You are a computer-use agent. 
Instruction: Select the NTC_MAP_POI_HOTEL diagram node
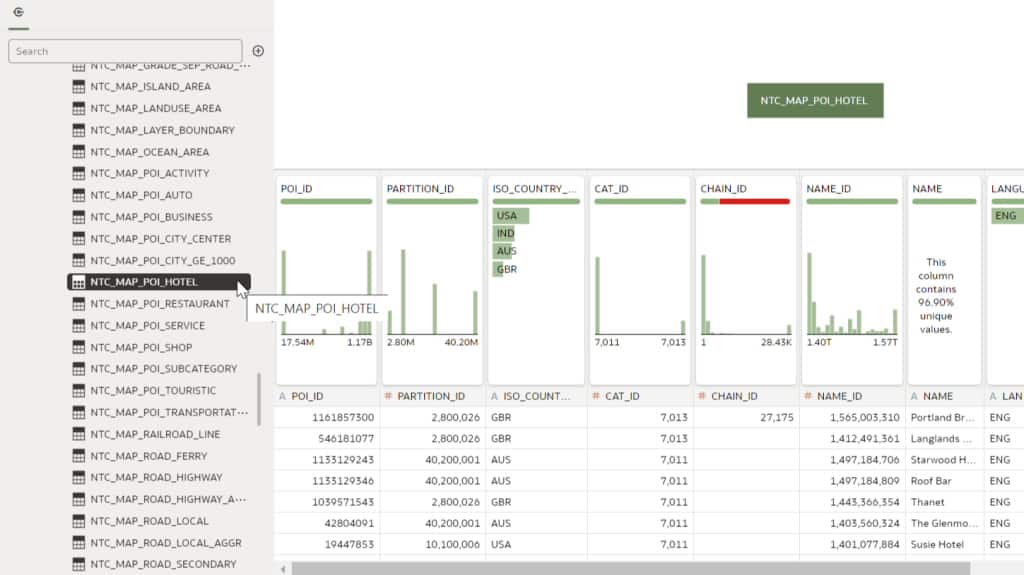click(x=815, y=101)
